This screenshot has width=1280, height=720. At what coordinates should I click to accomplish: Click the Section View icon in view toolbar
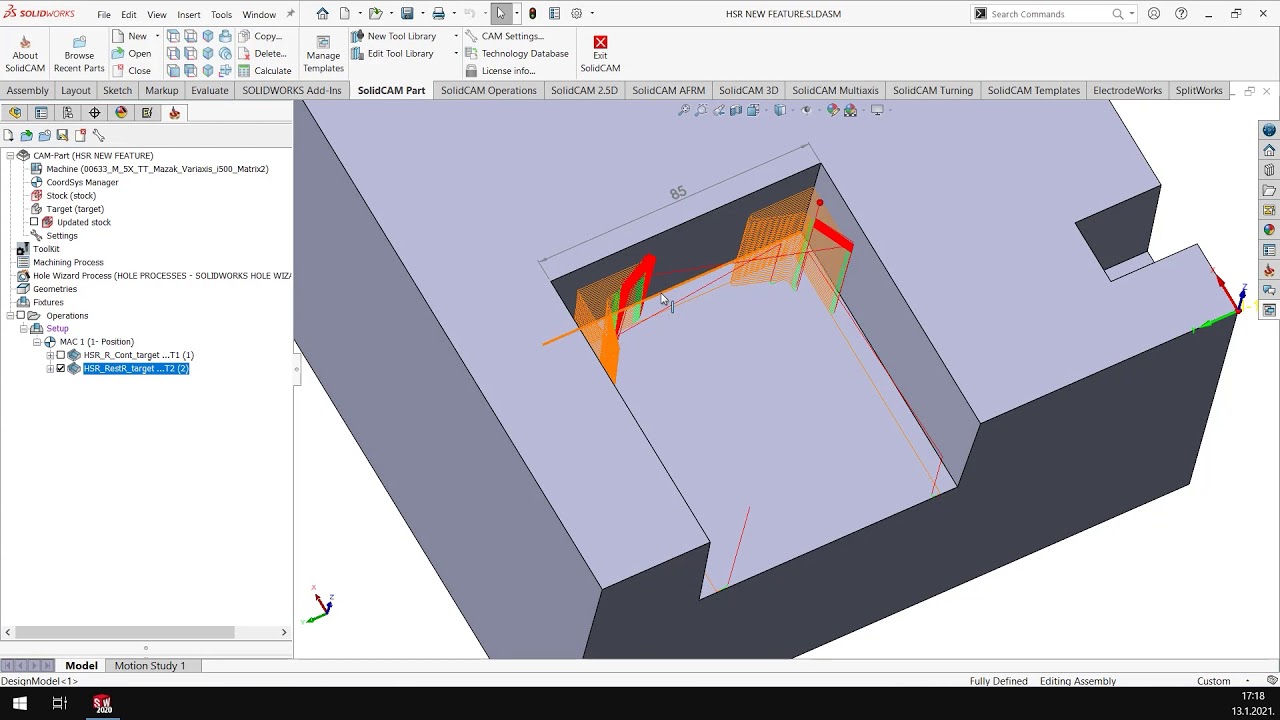736,111
